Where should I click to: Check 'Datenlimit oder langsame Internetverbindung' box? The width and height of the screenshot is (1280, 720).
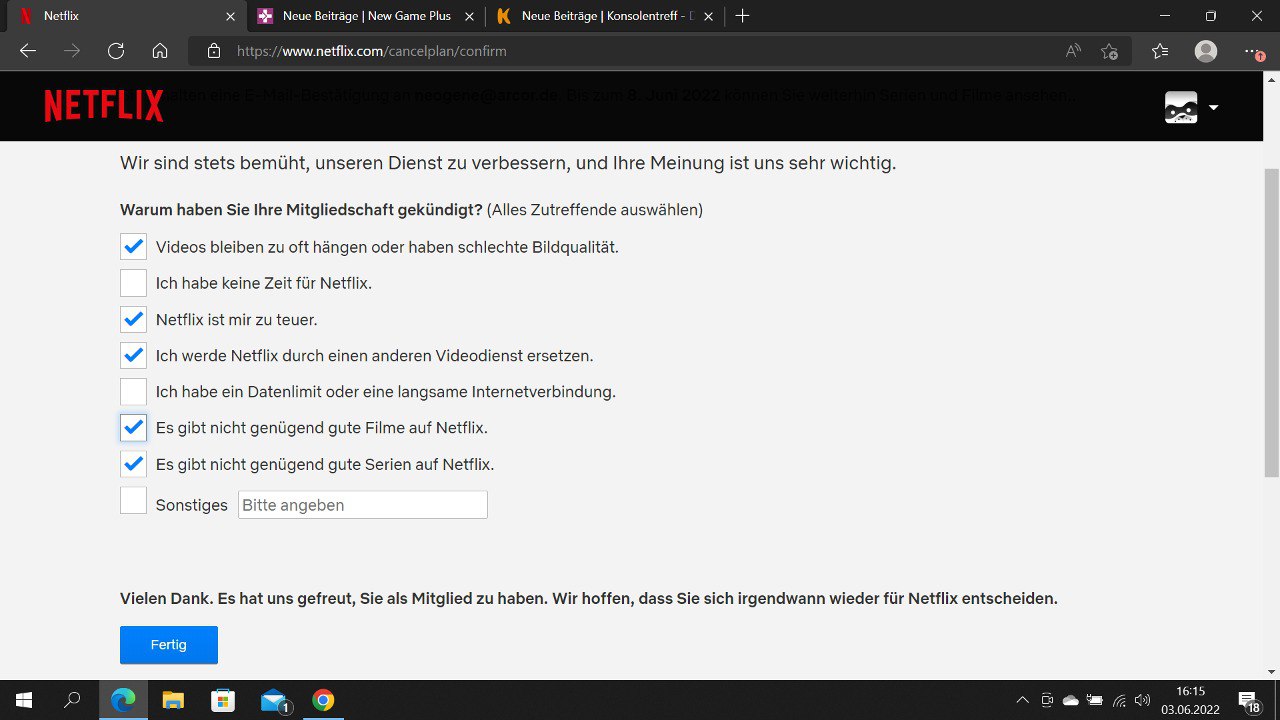tap(133, 391)
